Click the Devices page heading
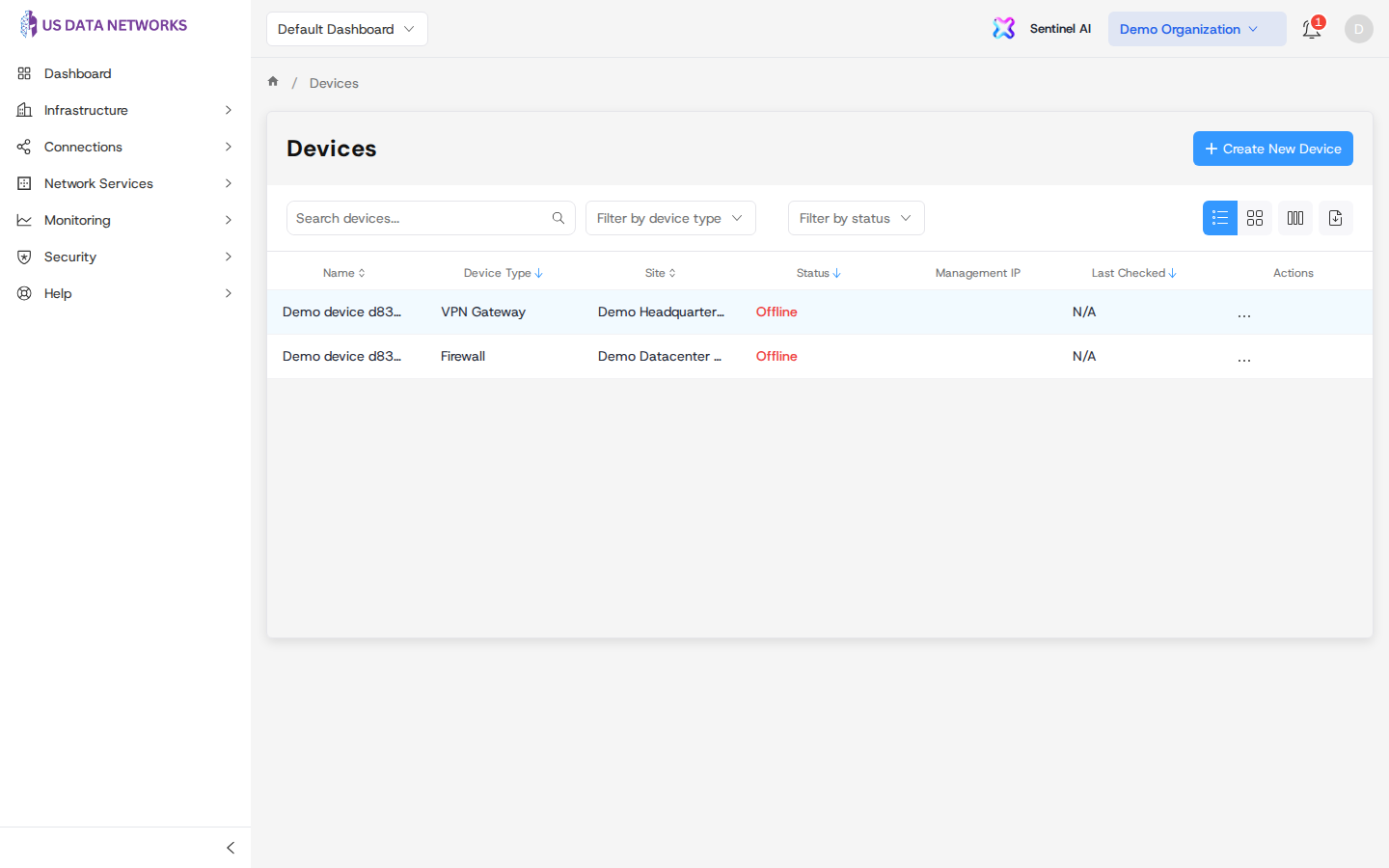The image size is (1389, 868). coord(332,149)
